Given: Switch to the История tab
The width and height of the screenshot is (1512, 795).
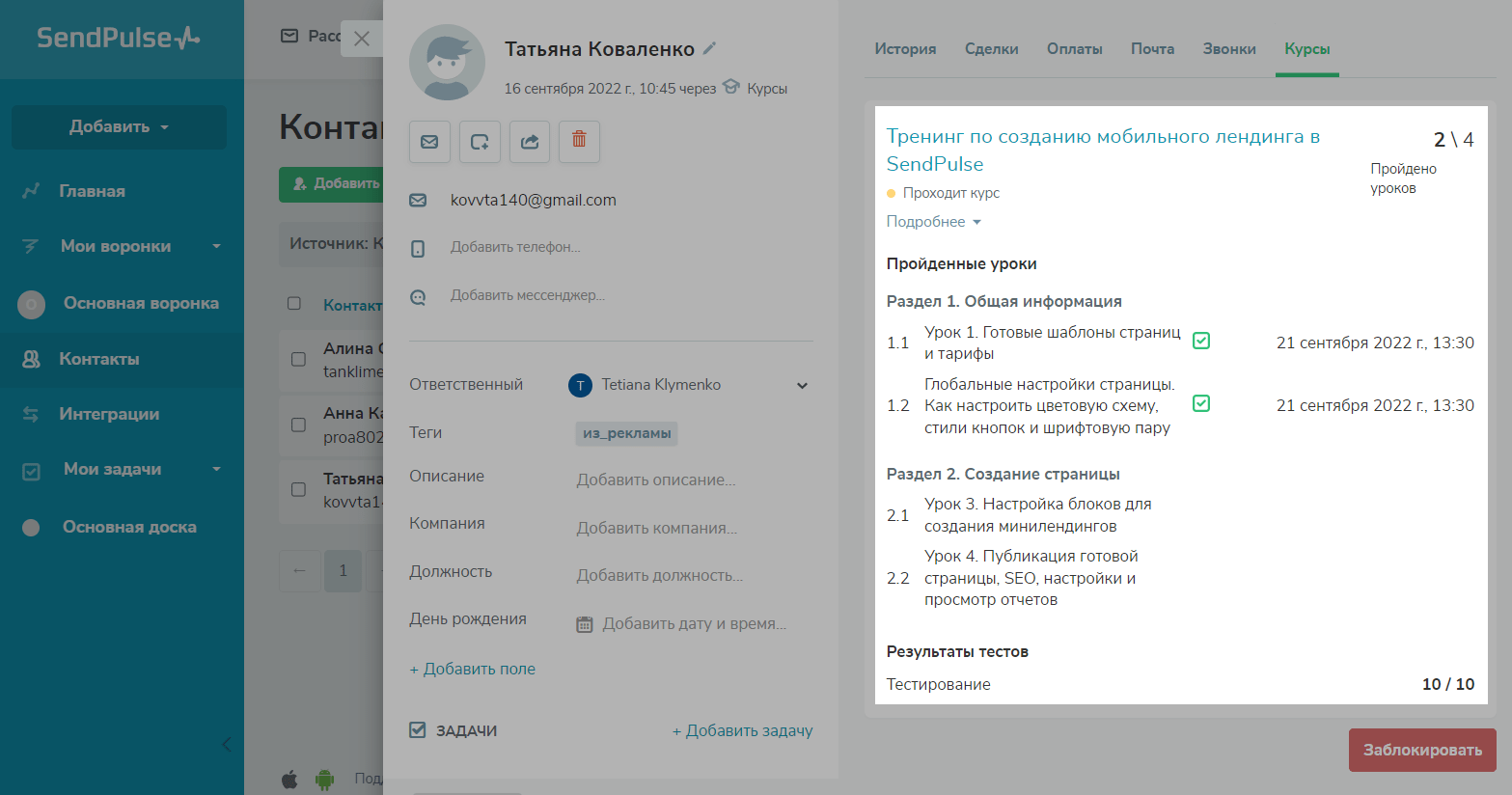Looking at the screenshot, I should (905, 49).
